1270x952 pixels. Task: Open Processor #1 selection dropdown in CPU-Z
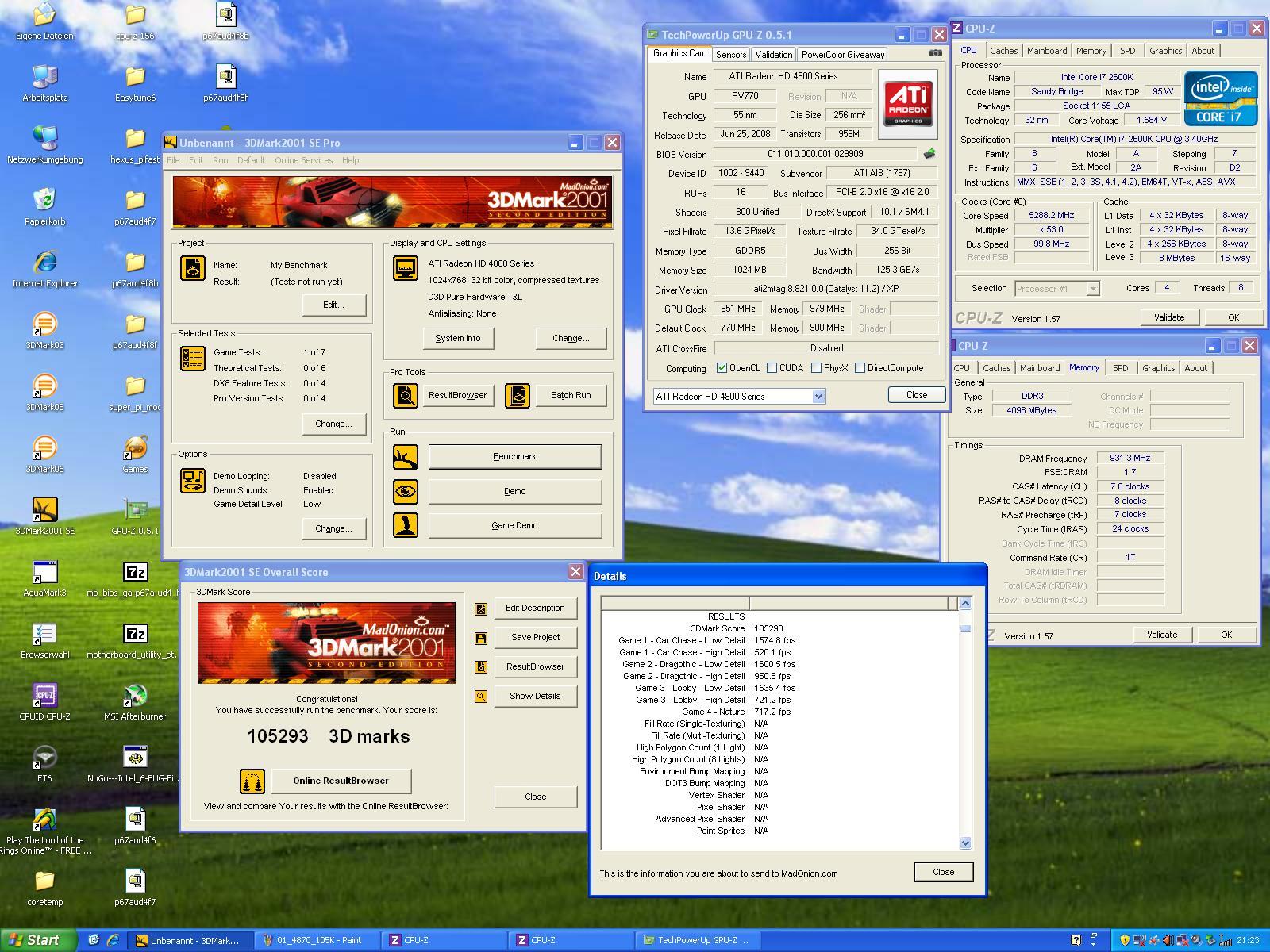click(1093, 289)
